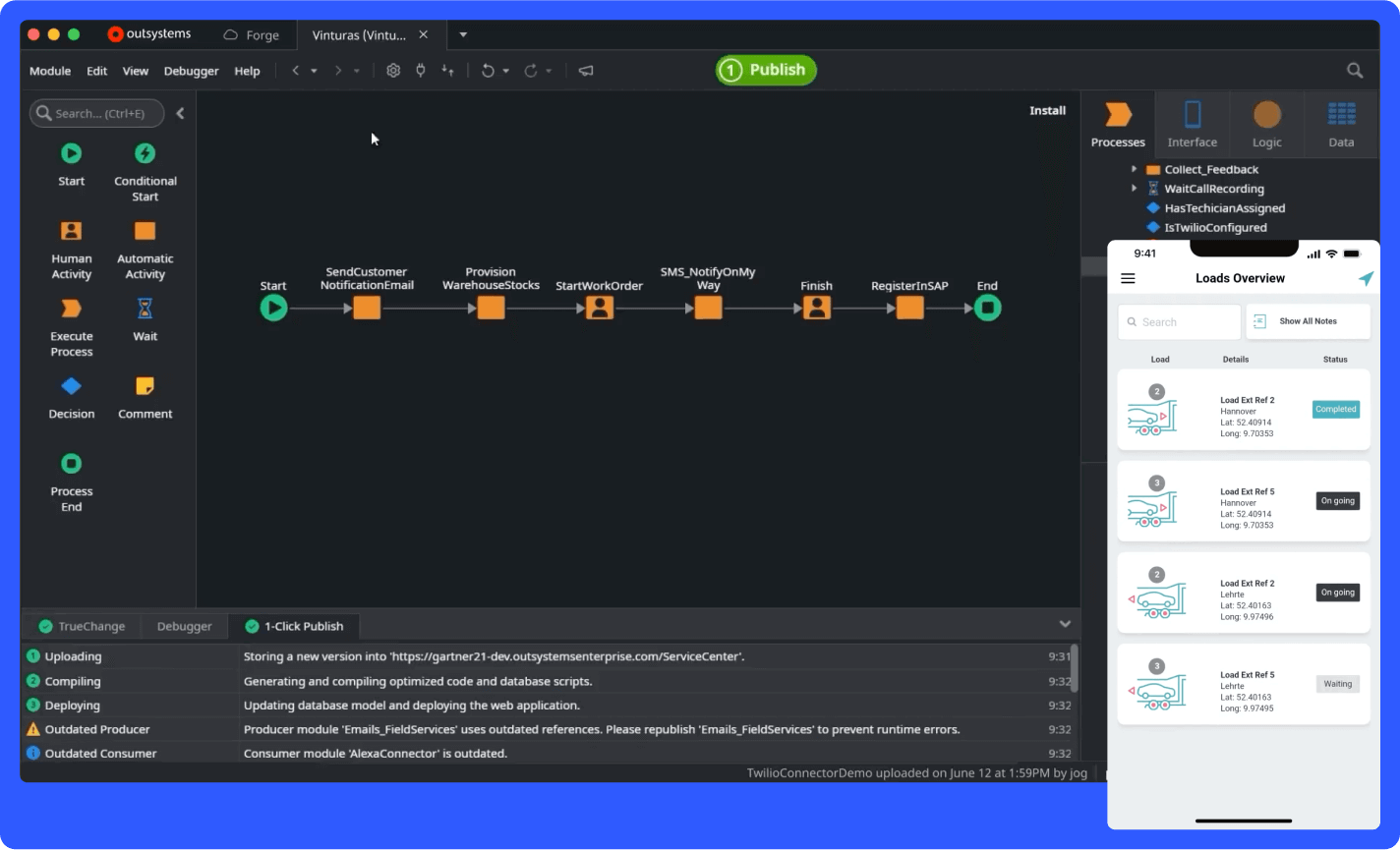Screen dimensions: 1400x850
Task: Pick the Human Activity tool
Action: [71, 231]
